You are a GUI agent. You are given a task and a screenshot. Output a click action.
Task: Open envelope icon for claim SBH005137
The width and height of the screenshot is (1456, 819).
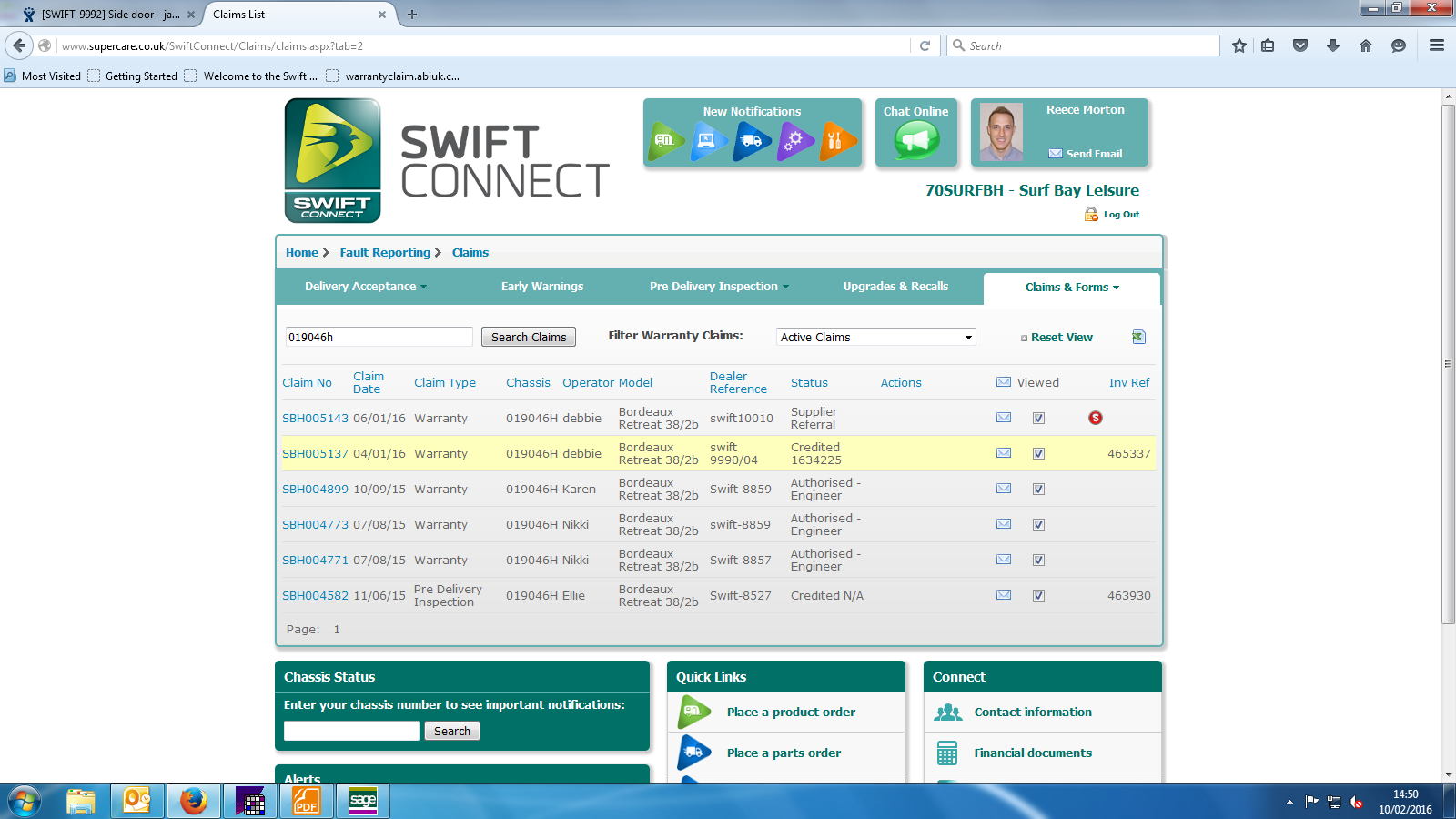1004,453
